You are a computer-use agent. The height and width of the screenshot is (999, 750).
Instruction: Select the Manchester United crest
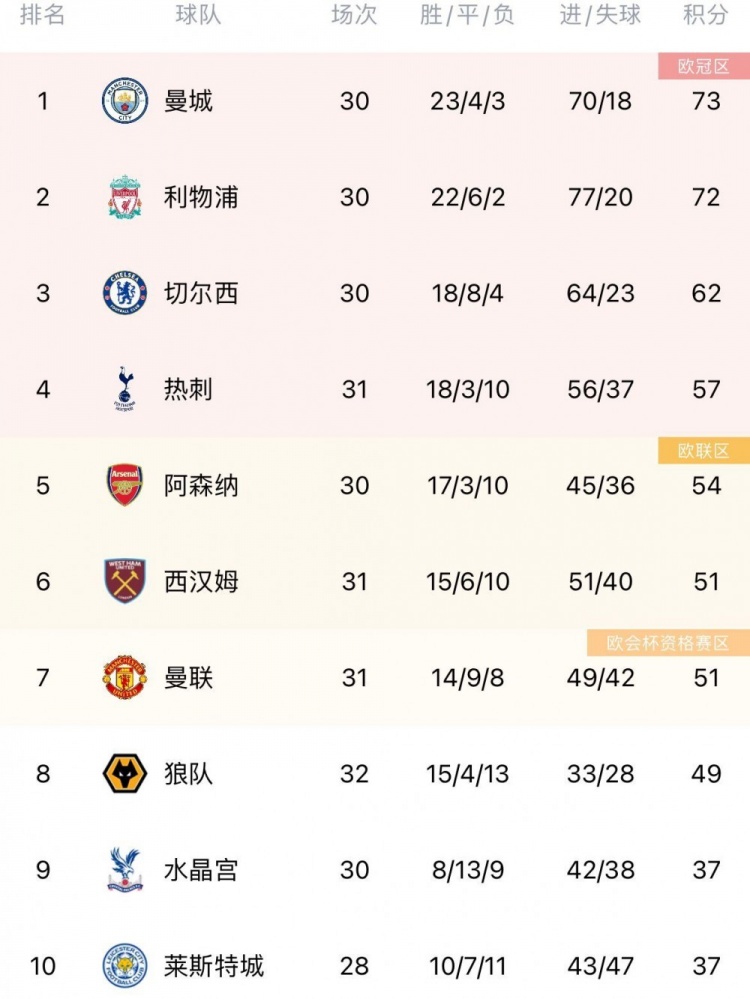pyautogui.click(x=125, y=677)
